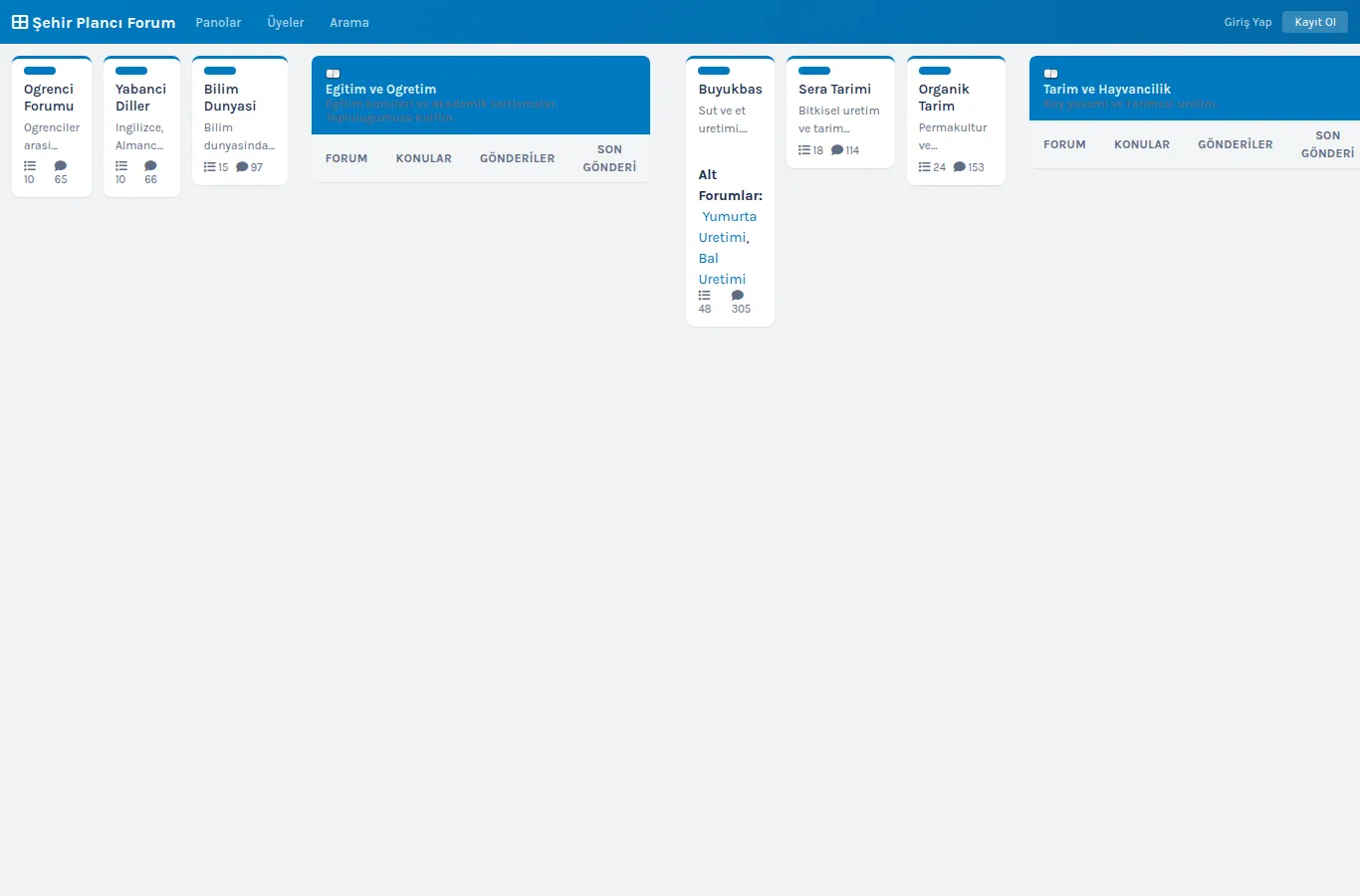Click the forum grid logo icon
This screenshot has height=896, width=1360.
[20, 22]
